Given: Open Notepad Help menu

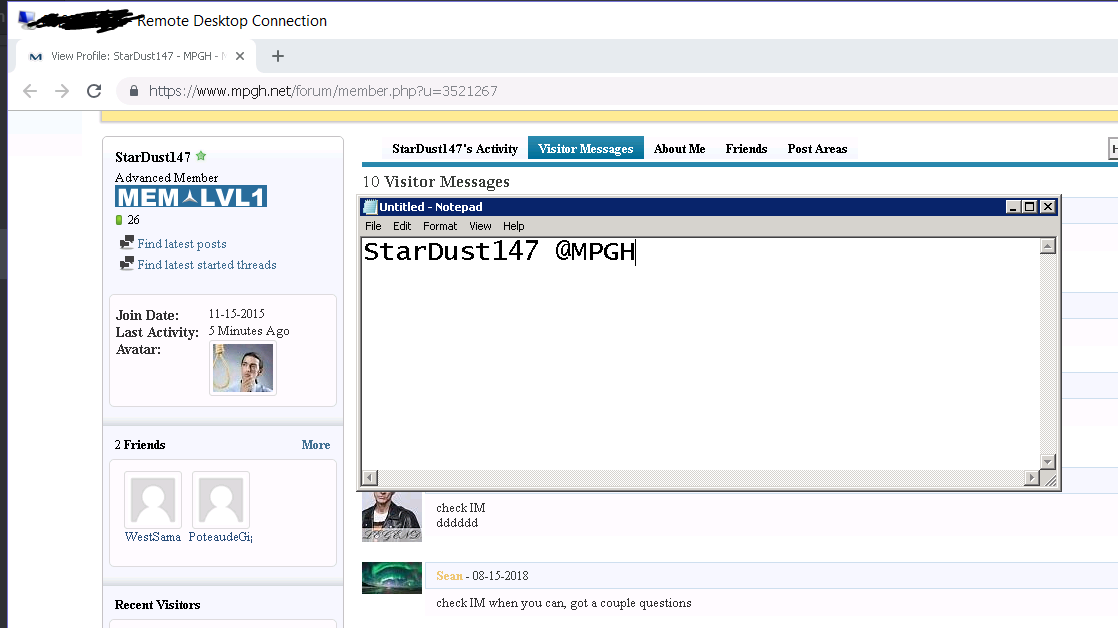Looking at the screenshot, I should pos(513,226).
